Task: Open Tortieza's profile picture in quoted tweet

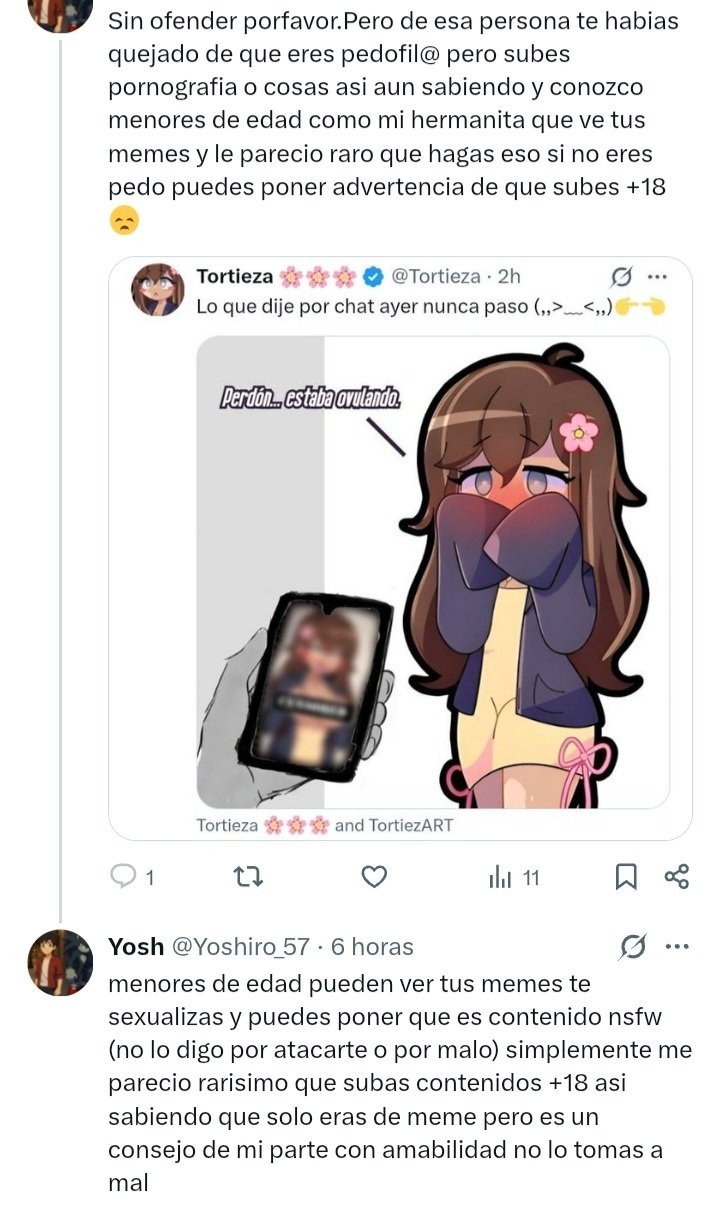Action: pos(158,290)
